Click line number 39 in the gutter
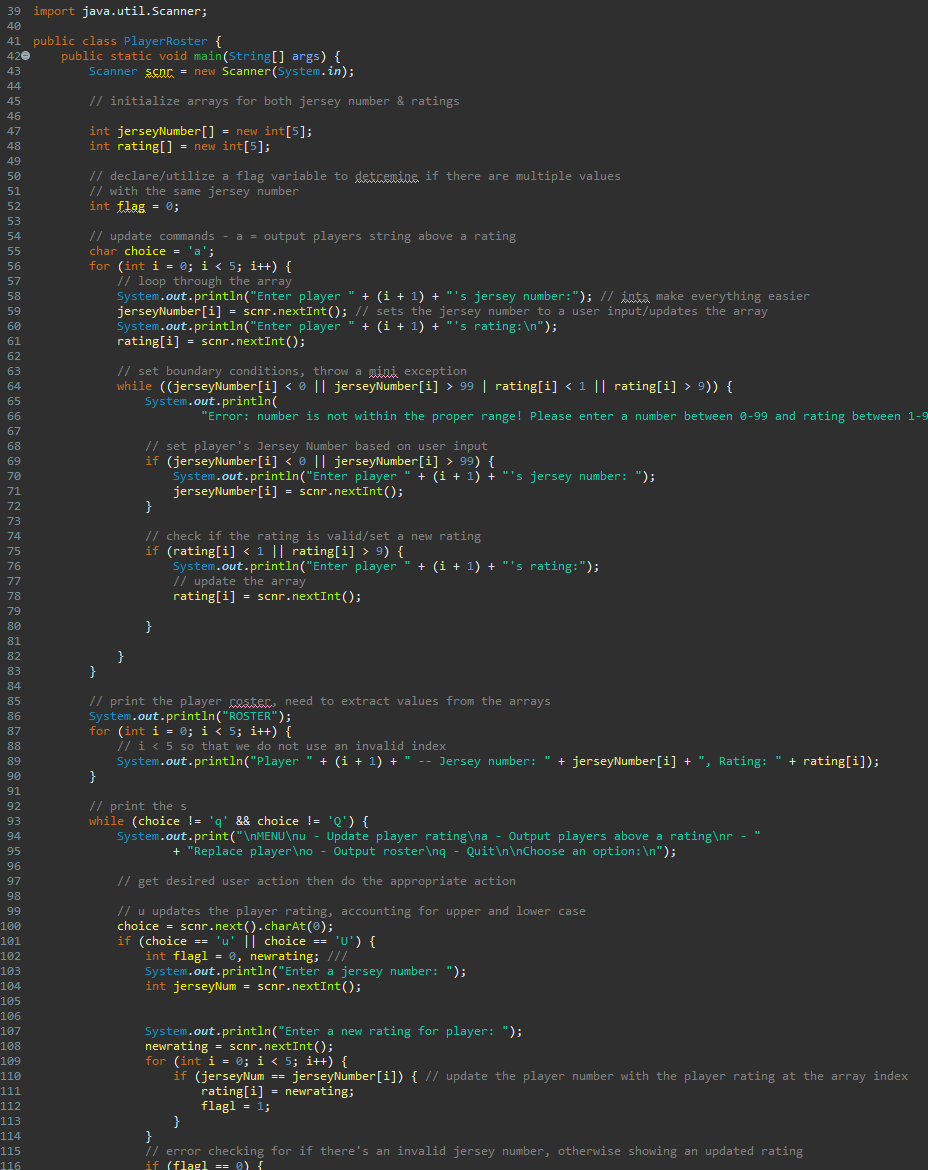This screenshot has height=1170, width=928. (x=14, y=11)
